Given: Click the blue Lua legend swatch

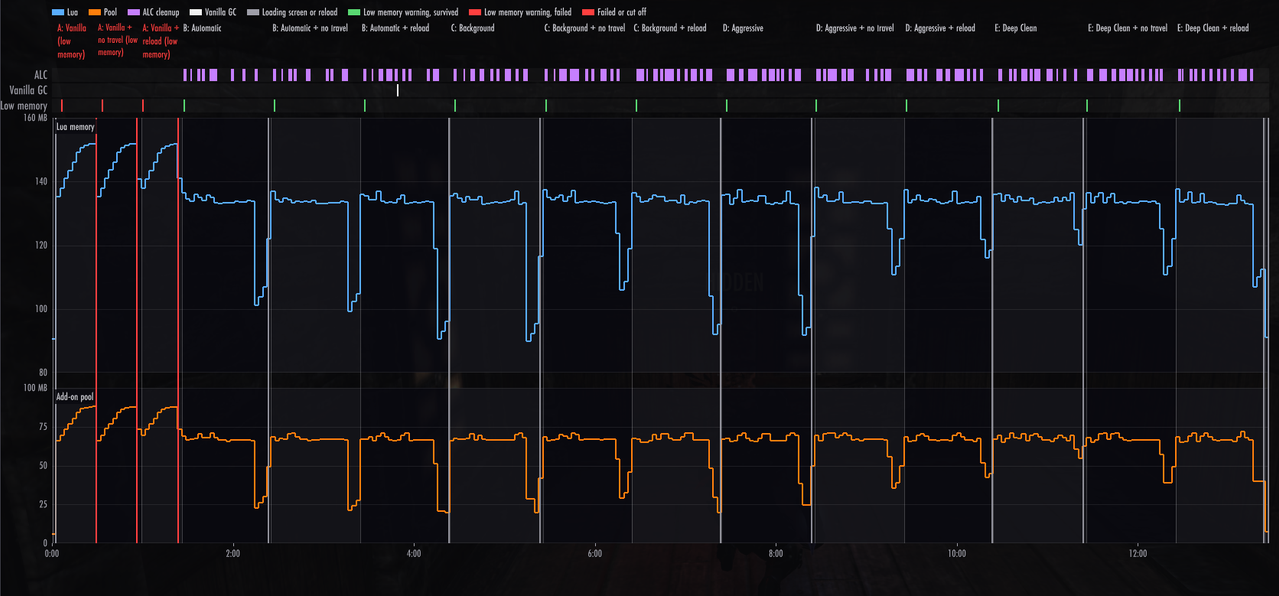Looking at the screenshot, I should tap(57, 12).
